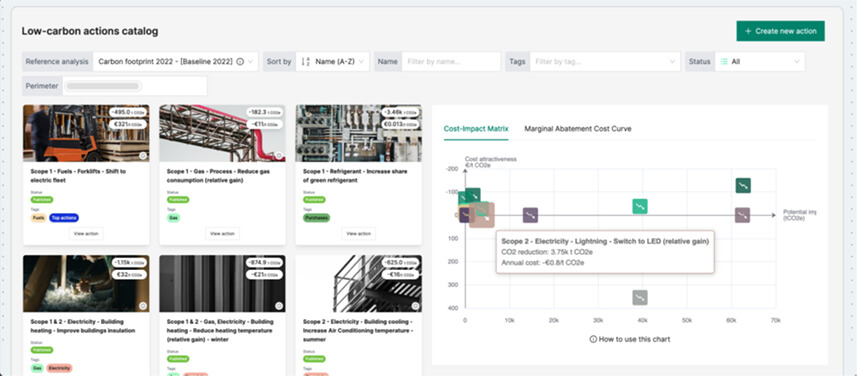Click the info icon beside Baseline 2022
Screen dimensions: 857x376
(240, 62)
